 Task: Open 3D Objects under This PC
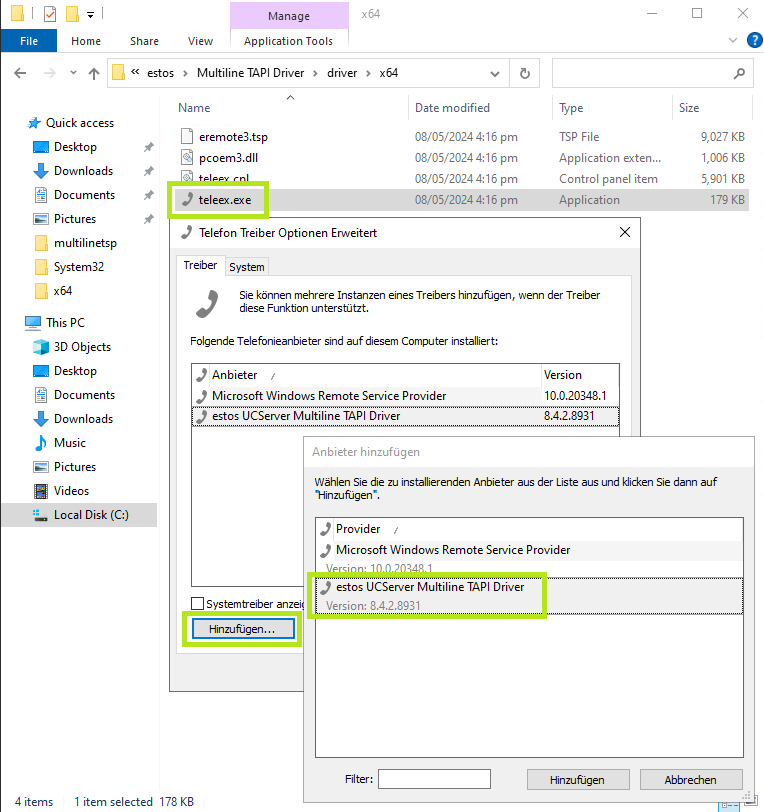(x=82, y=347)
